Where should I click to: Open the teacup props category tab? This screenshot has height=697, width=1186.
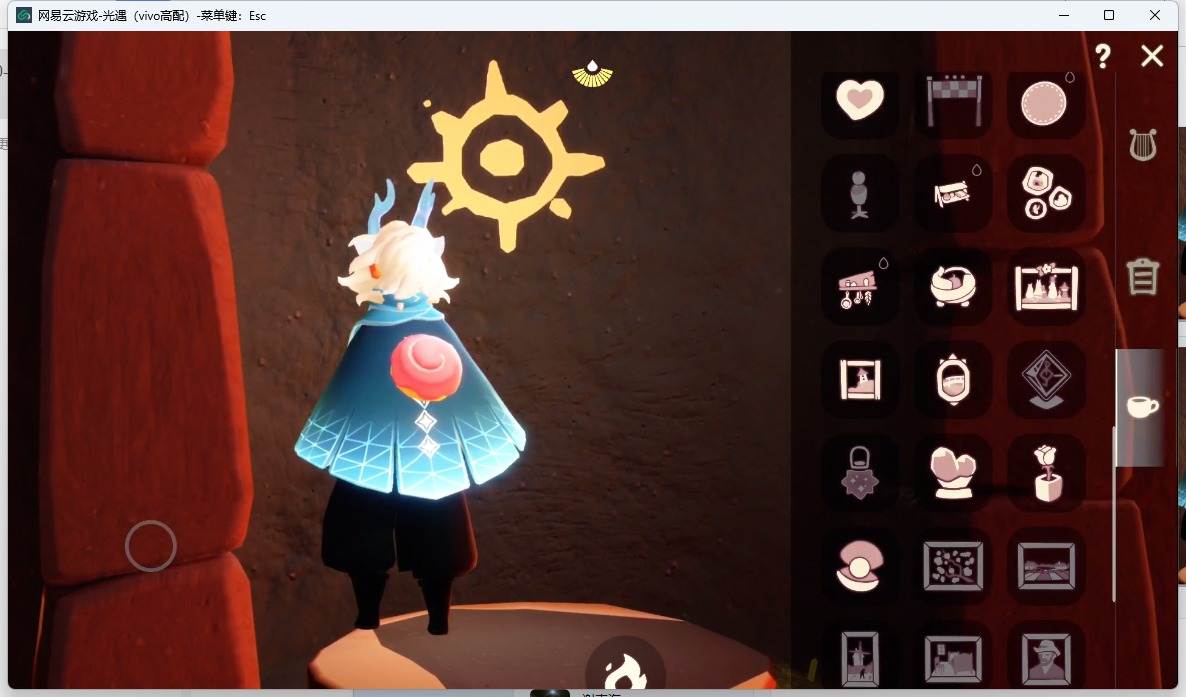pos(1142,406)
